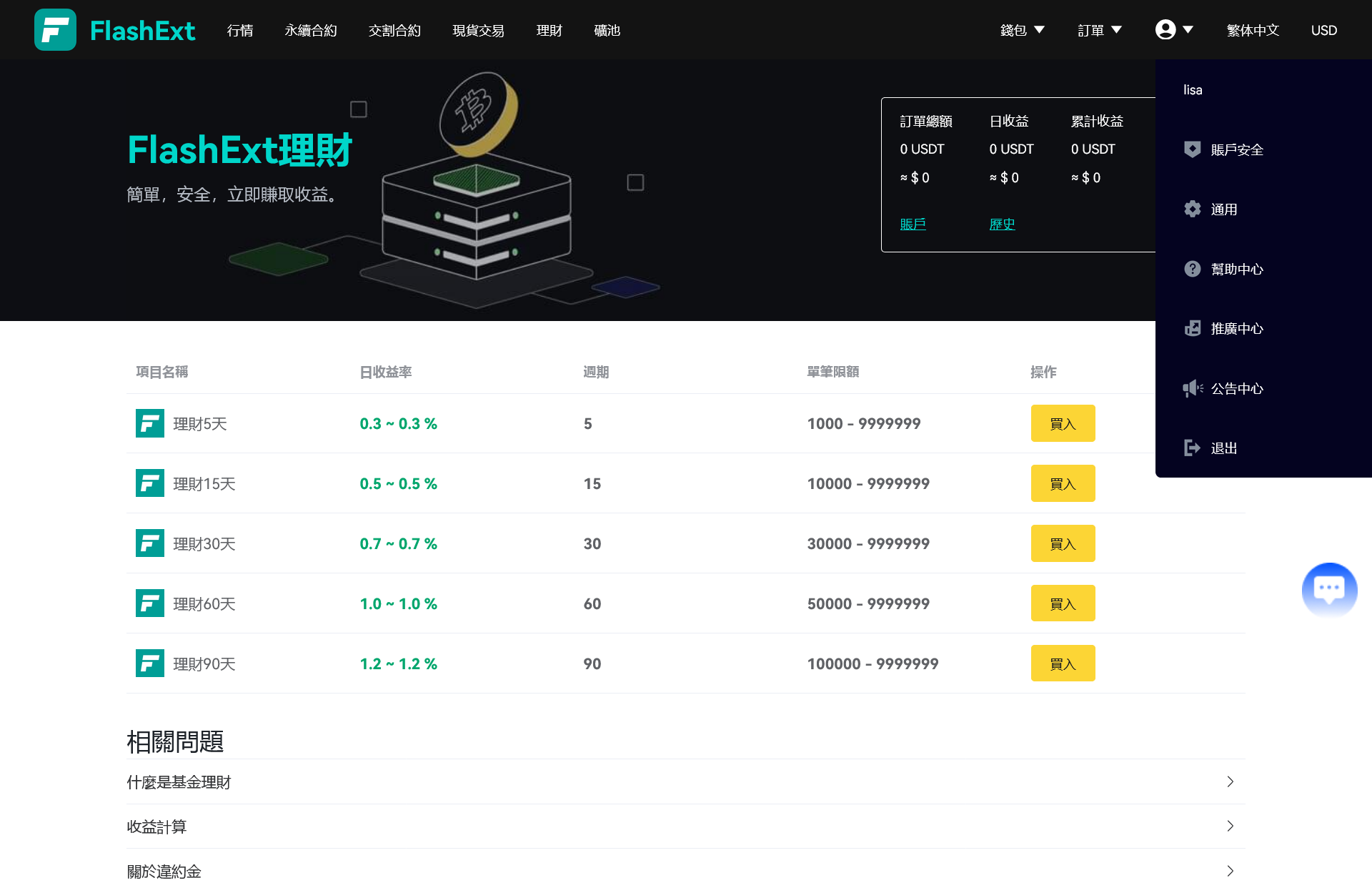The width and height of the screenshot is (1372, 893).
Task: Click the 退出 logout icon
Action: pyautogui.click(x=1193, y=448)
